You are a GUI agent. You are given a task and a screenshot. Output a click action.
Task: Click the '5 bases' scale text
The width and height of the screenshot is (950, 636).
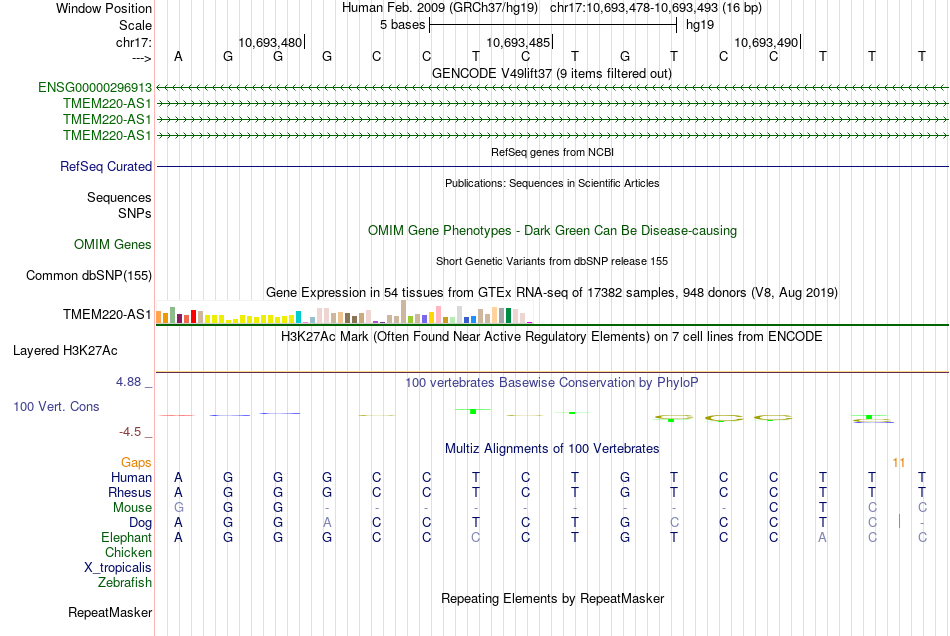[x=402, y=25]
